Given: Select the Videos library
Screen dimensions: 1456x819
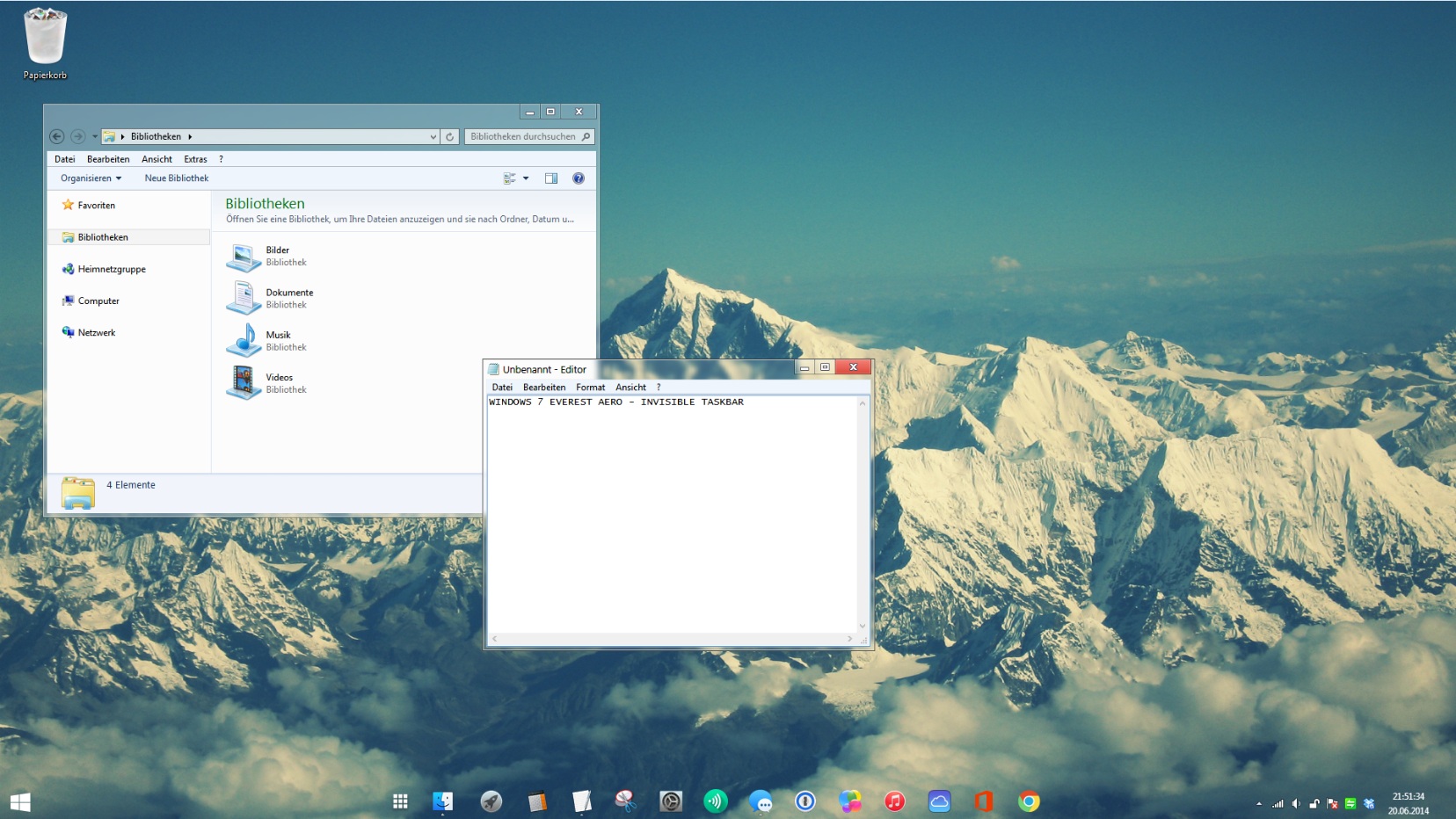Looking at the screenshot, I should (x=267, y=383).
